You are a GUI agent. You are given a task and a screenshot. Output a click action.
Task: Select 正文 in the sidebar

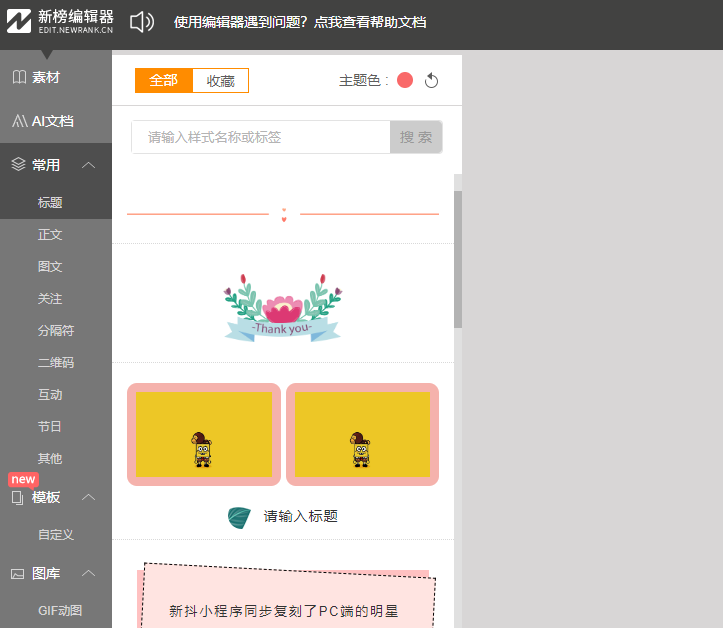tap(50, 234)
